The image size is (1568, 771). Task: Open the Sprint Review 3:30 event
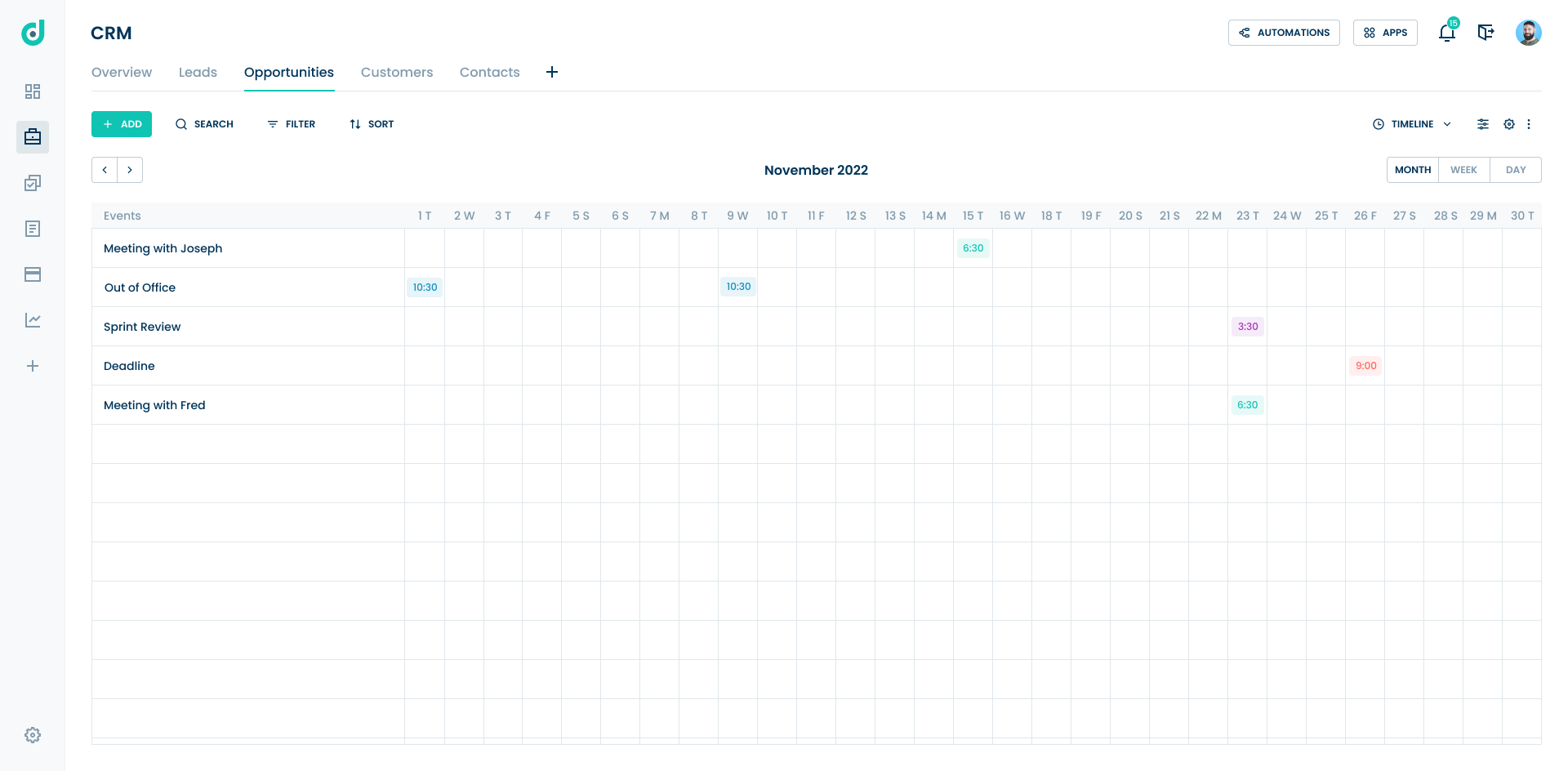(x=1248, y=327)
